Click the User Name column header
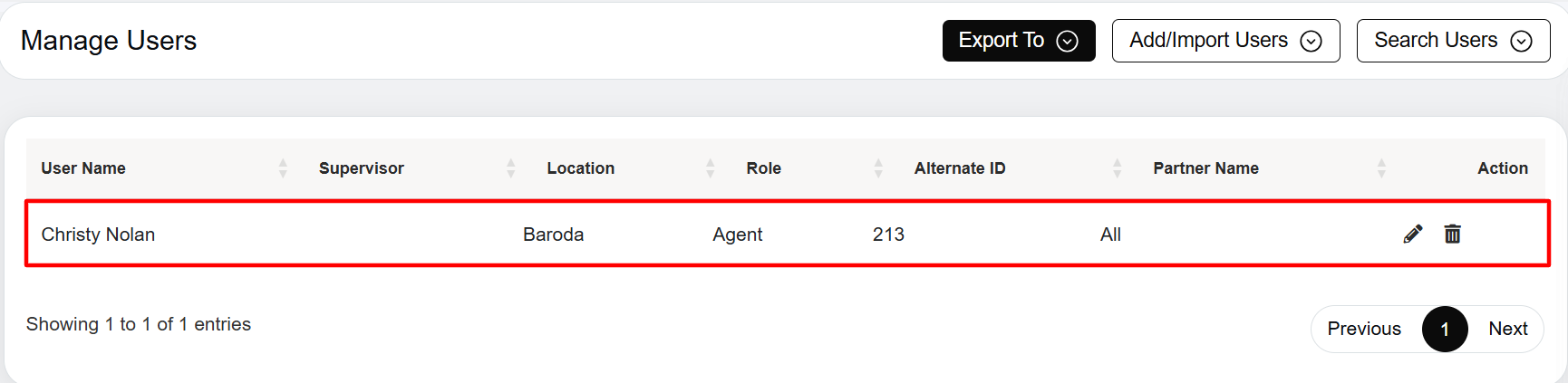1568x383 pixels. [x=83, y=168]
